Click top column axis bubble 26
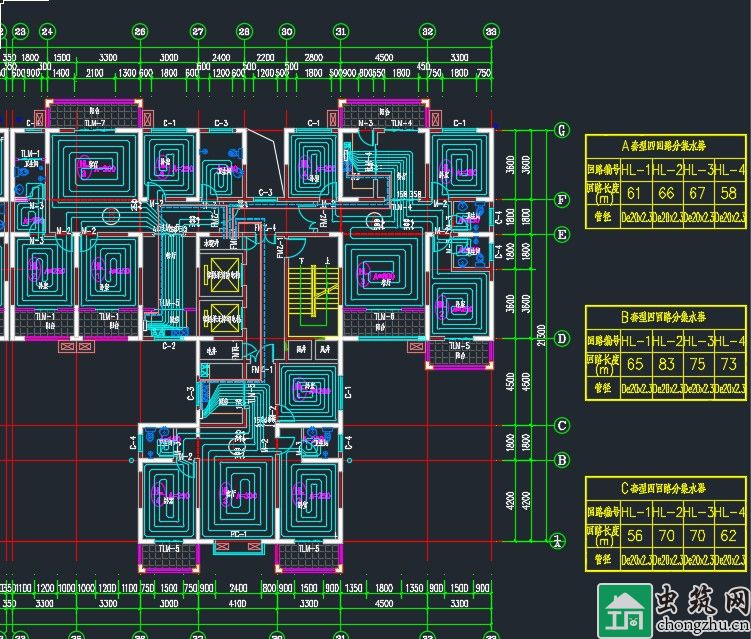The width and height of the screenshot is (751, 639). point(140,32)
